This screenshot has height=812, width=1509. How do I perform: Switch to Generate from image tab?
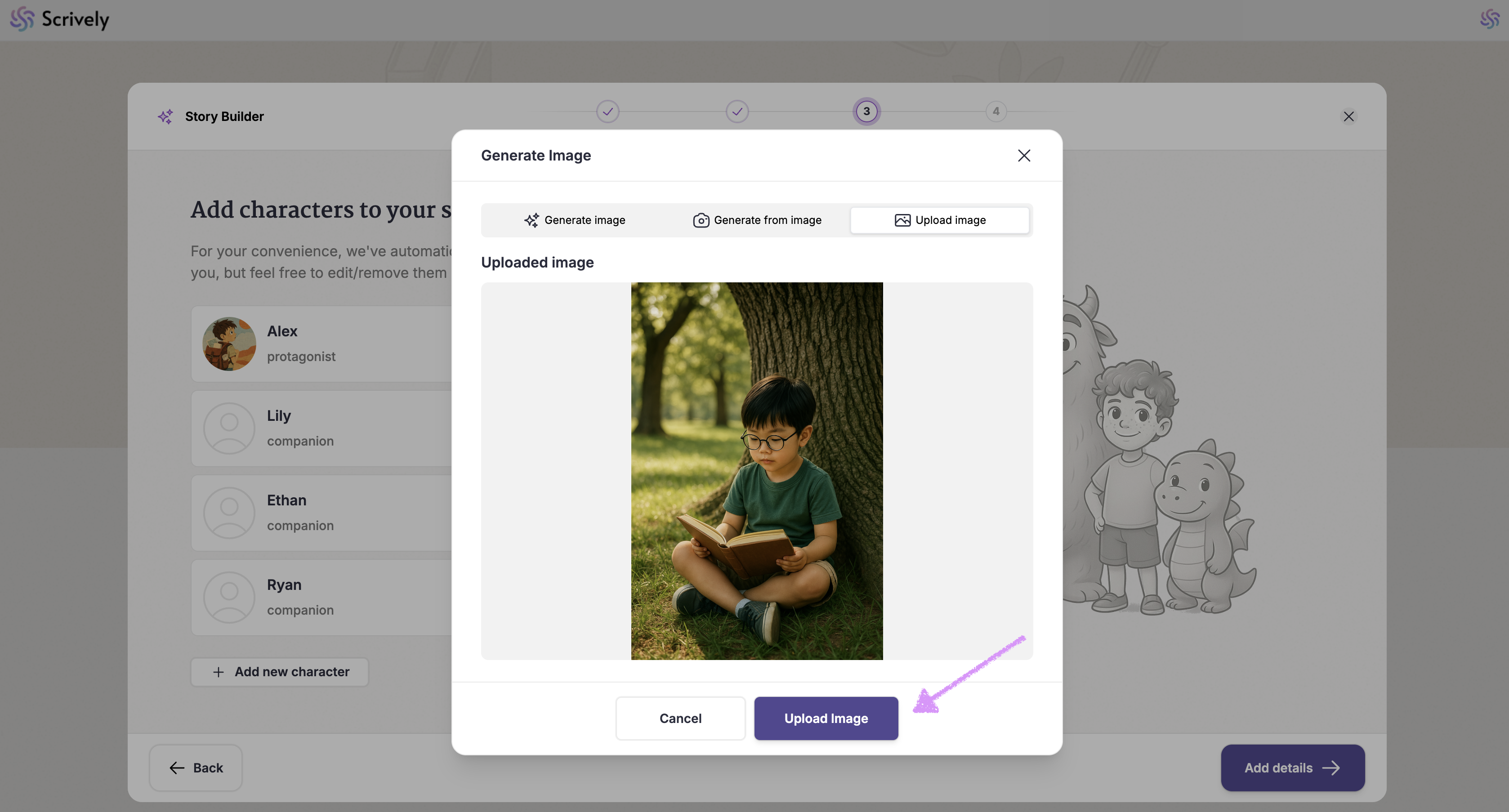point(757,220)
